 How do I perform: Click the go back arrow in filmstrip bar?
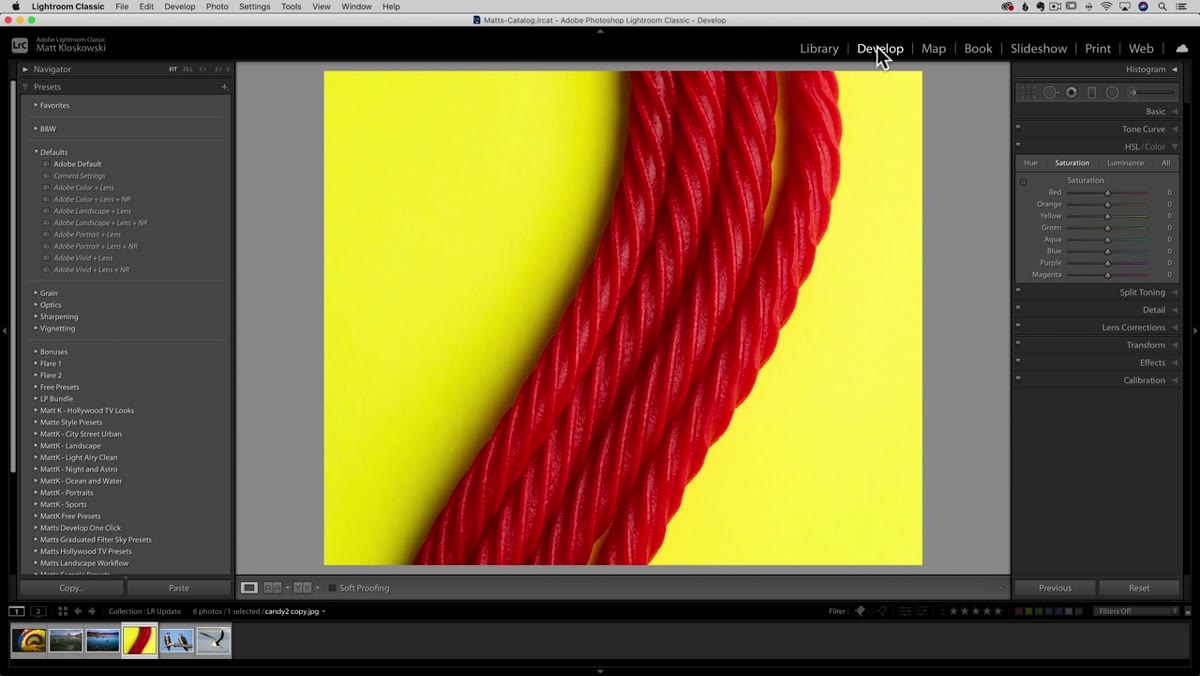pos(78,611)
